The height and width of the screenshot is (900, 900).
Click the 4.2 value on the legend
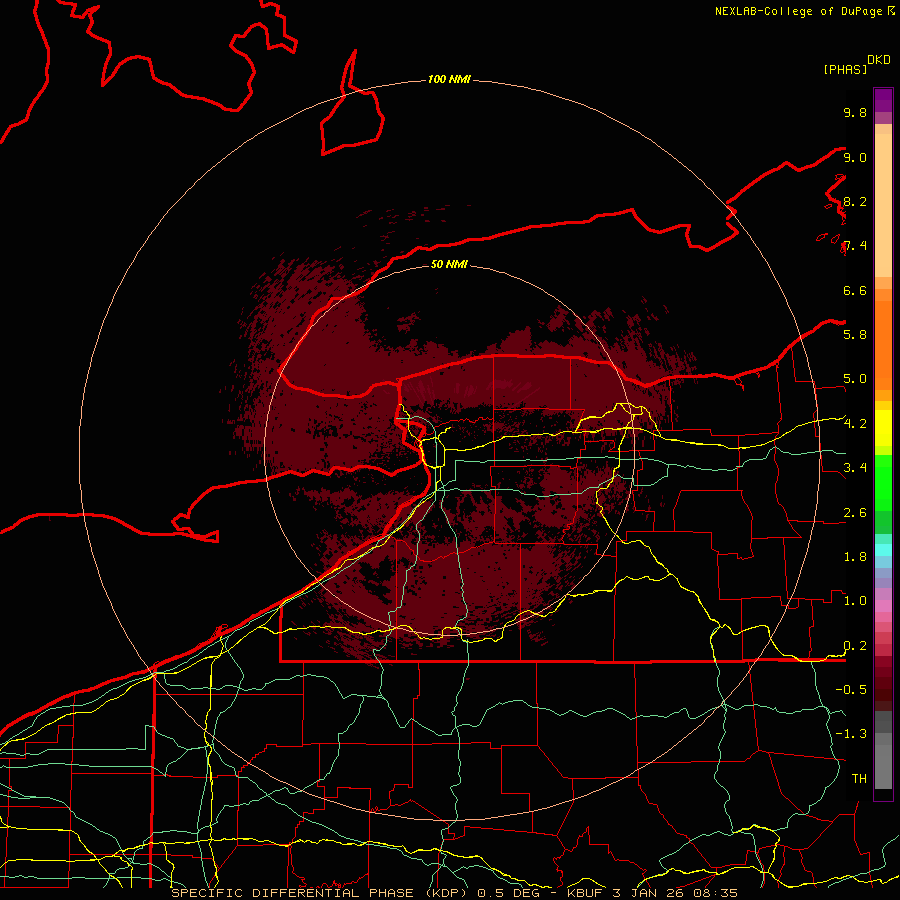[x=855, y=424]
